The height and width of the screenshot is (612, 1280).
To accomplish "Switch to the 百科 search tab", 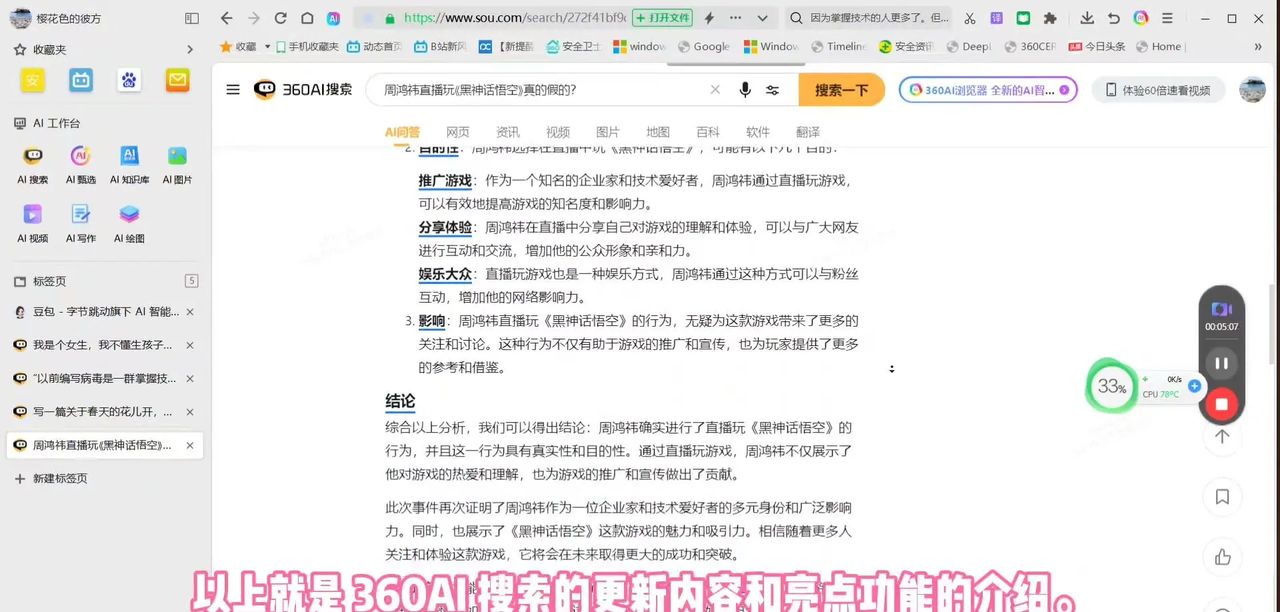I will pyautogui.click(x=708, y=131).
